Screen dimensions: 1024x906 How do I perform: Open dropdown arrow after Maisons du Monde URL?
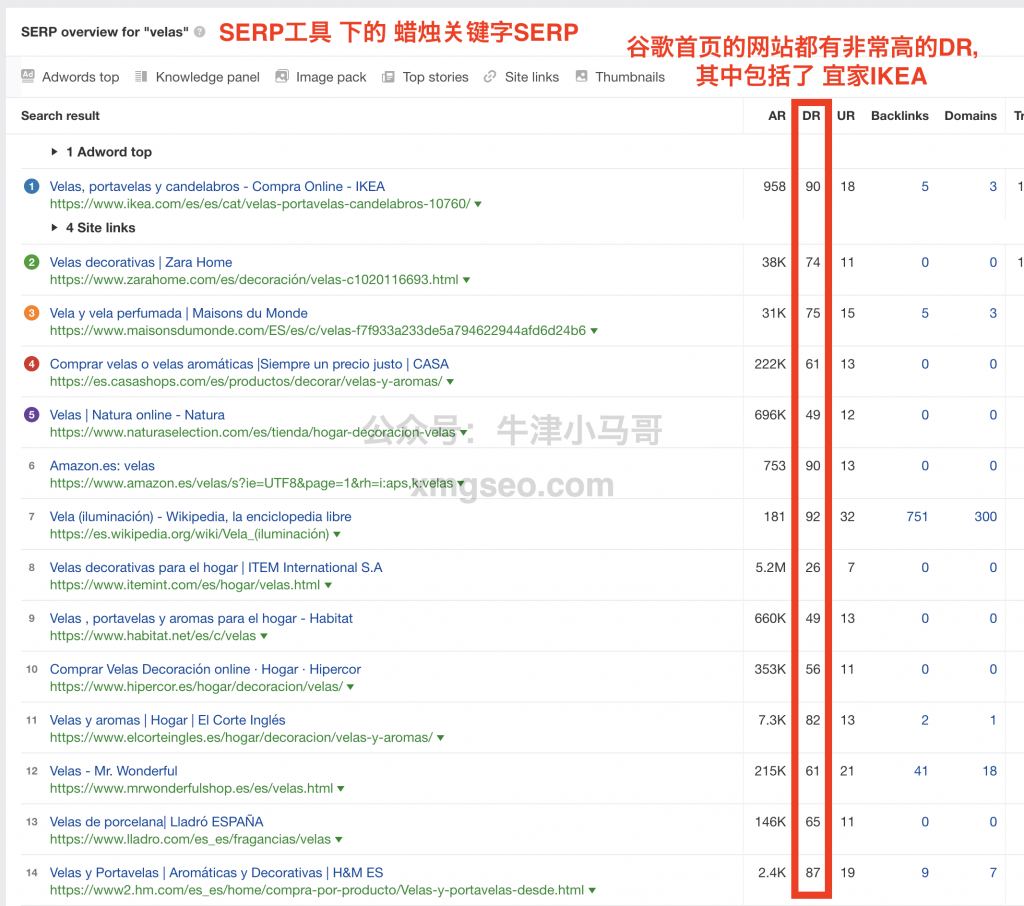tap(594, 331)
